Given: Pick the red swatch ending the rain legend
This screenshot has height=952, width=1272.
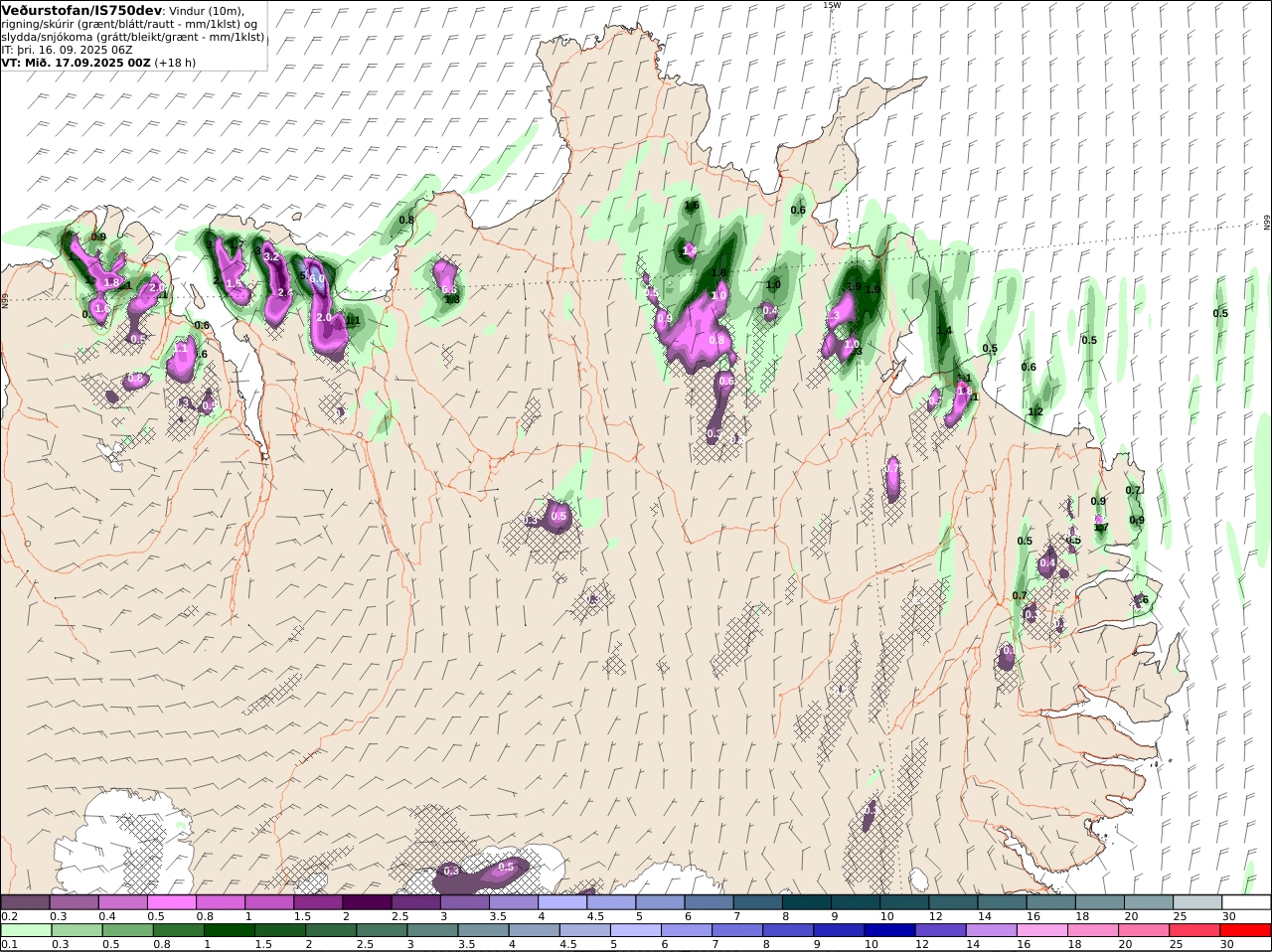Looking at the screenshot, I should (1246, 931).
